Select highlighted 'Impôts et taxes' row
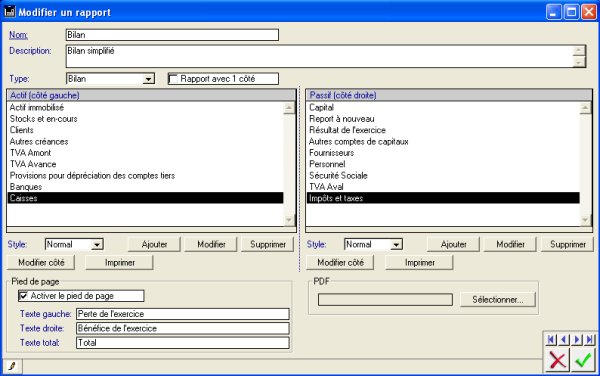 (443, 198)
